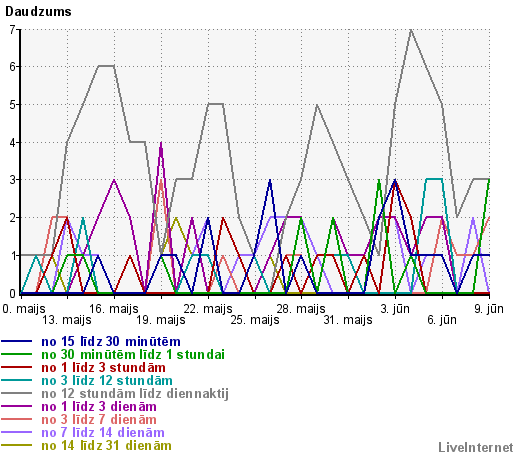The height and width of the screenshot is (457, 520).
Task: Click the '13. maijs' date label
Action: click(x=67, y=320)
